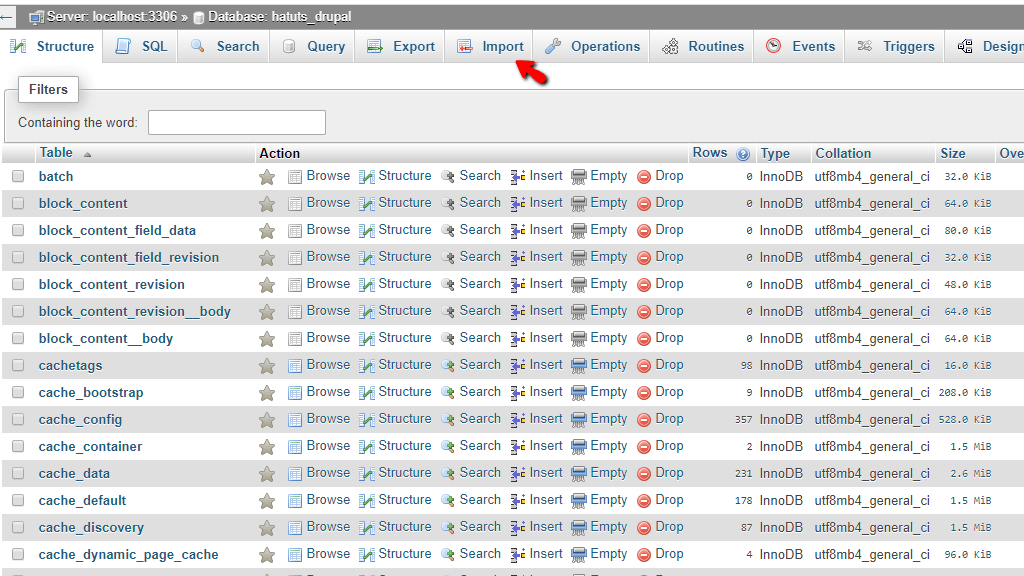This screenshot has height=576, width=1024.
Task: Open the SQL query editor
Action: click(139, 46)
